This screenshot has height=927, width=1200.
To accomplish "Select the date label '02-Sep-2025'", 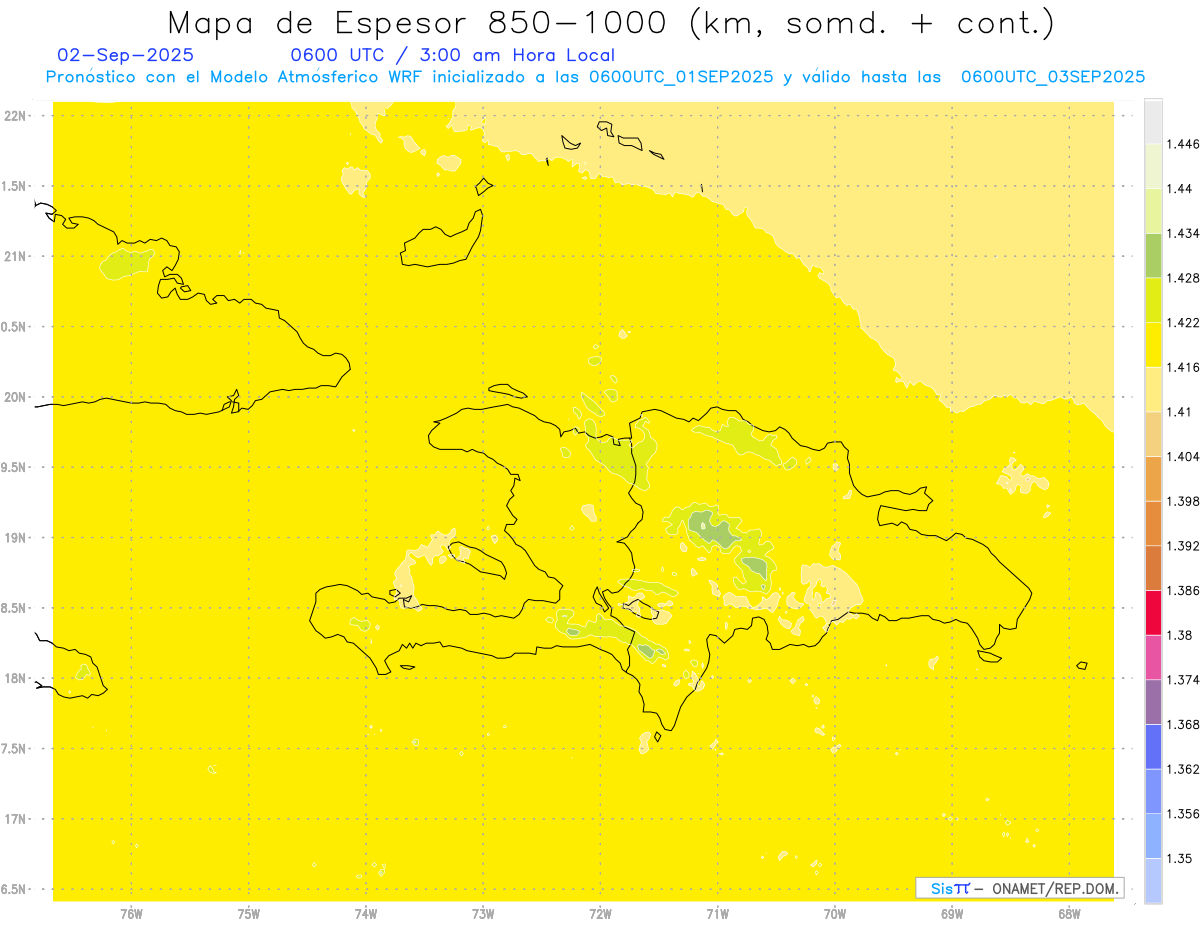I will click(126, 56).
